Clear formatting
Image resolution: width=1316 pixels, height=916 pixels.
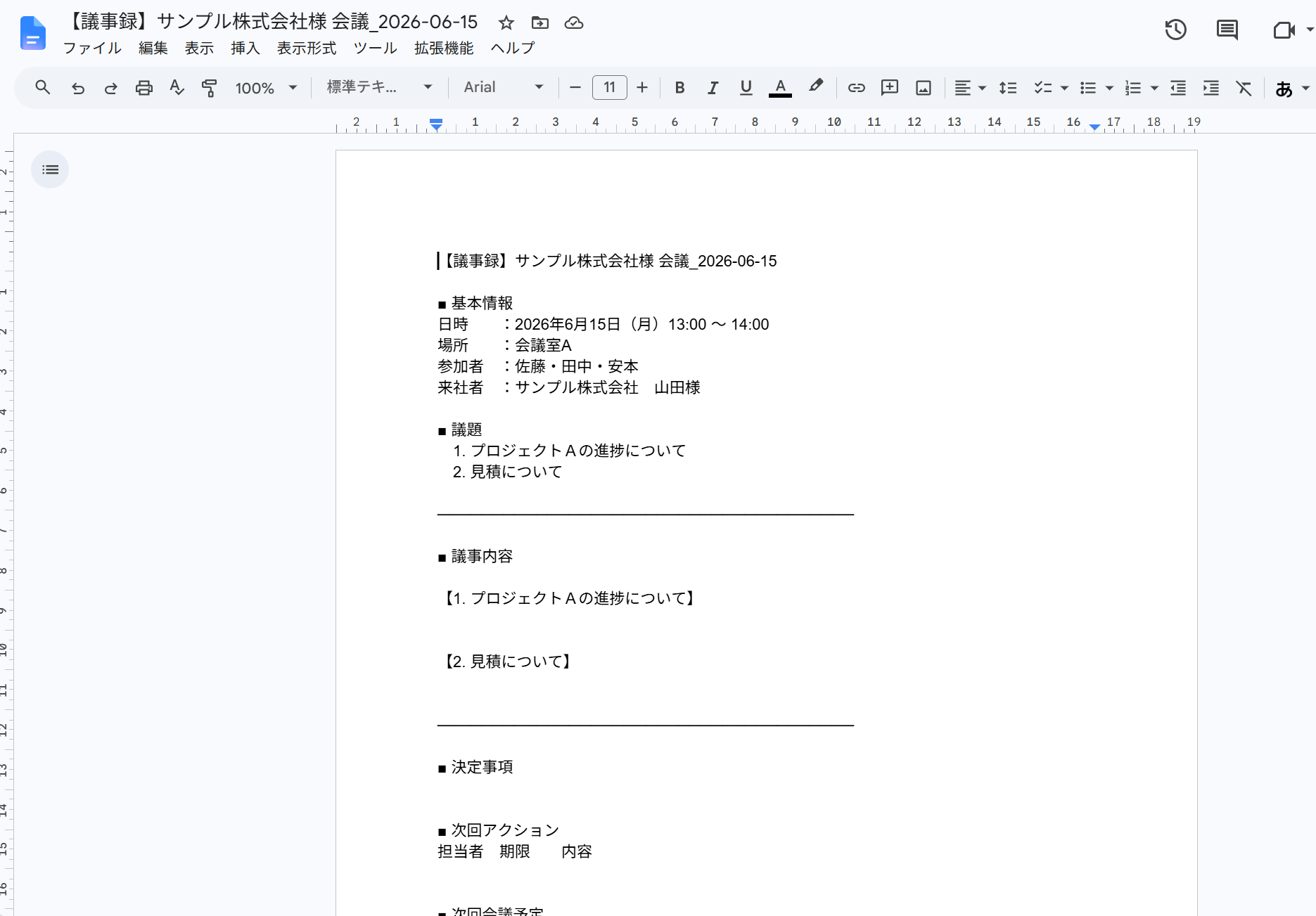click(x=1244, y=88)
